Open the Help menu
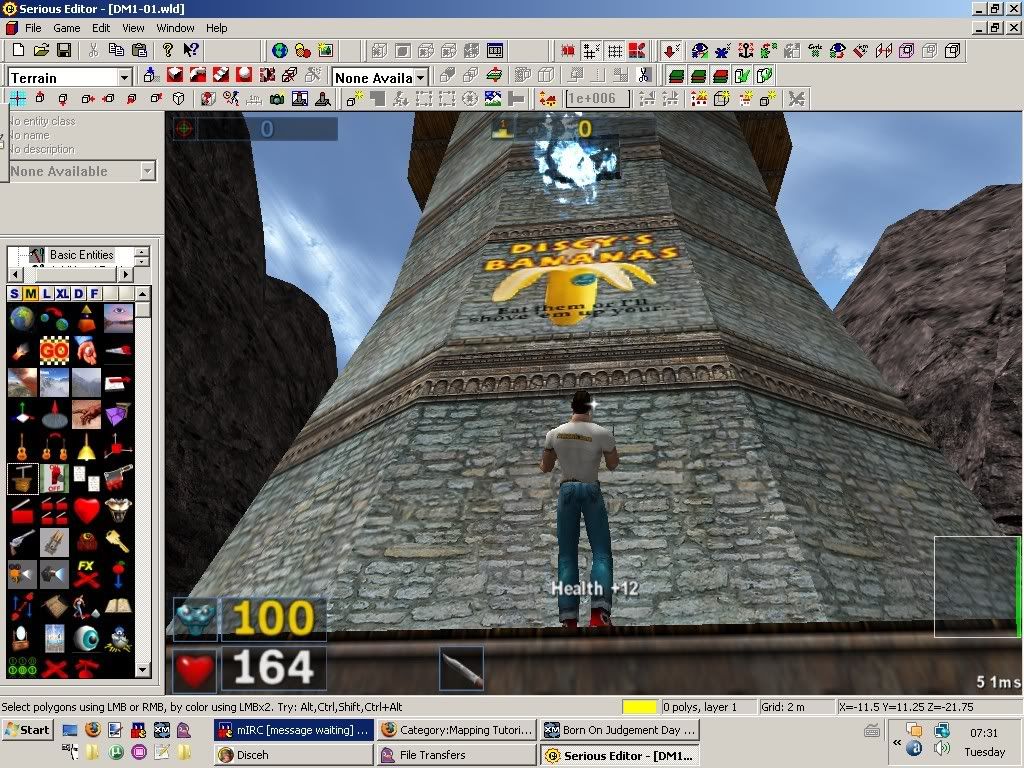The height and width of the screenshot is (768, 1024). click(x=216, y=28)
